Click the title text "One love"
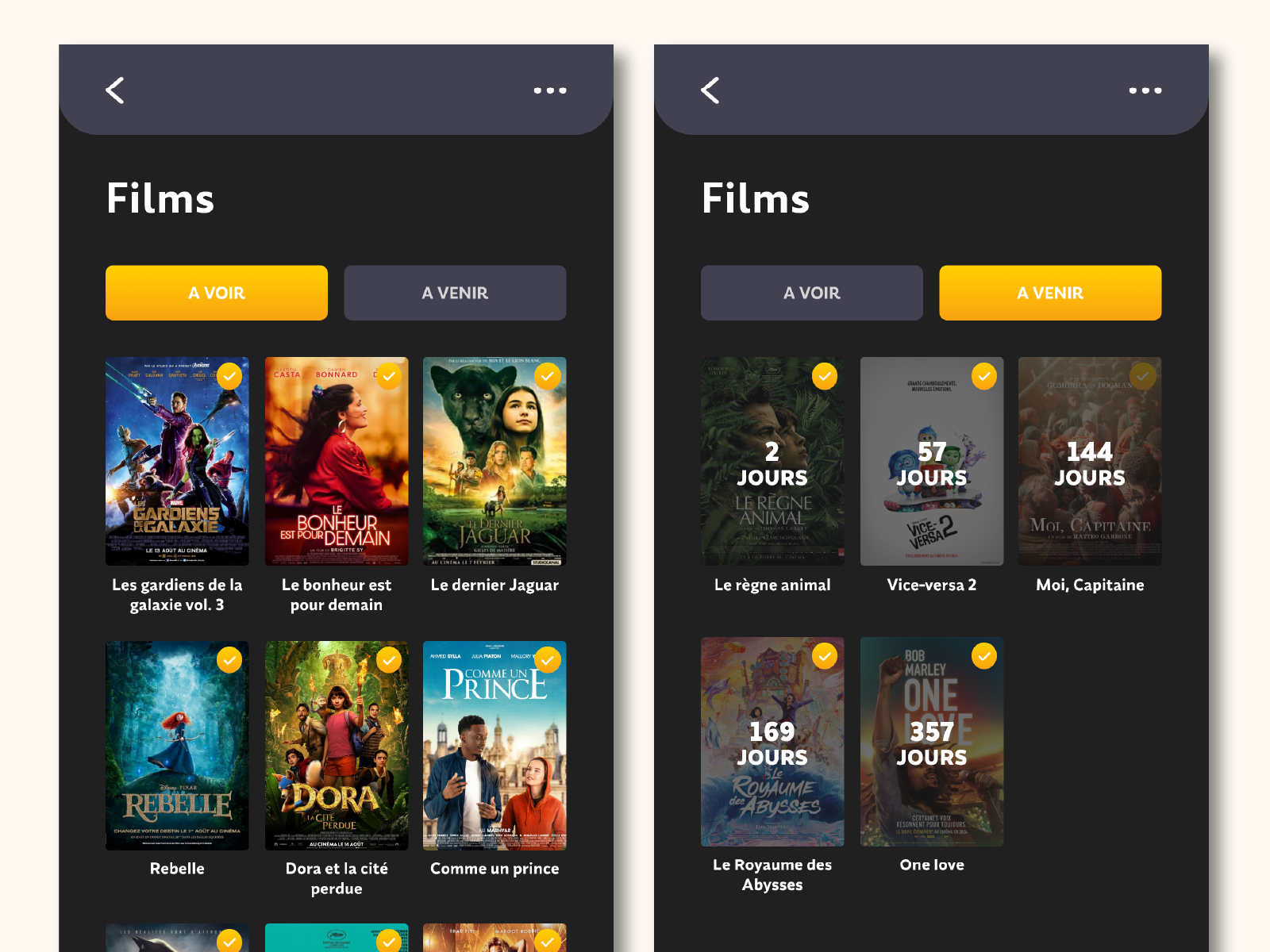The width and height of the screenshot is (1270, 952). (932, 865)
